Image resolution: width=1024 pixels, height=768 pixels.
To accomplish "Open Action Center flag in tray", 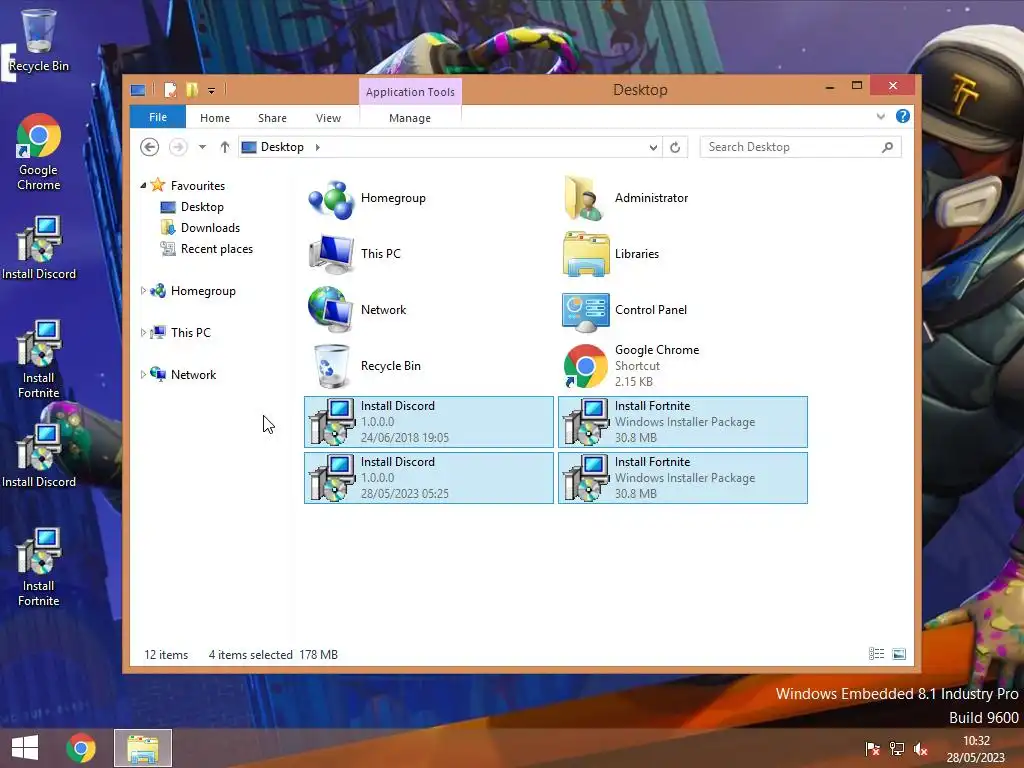I will tap(872, 749).
